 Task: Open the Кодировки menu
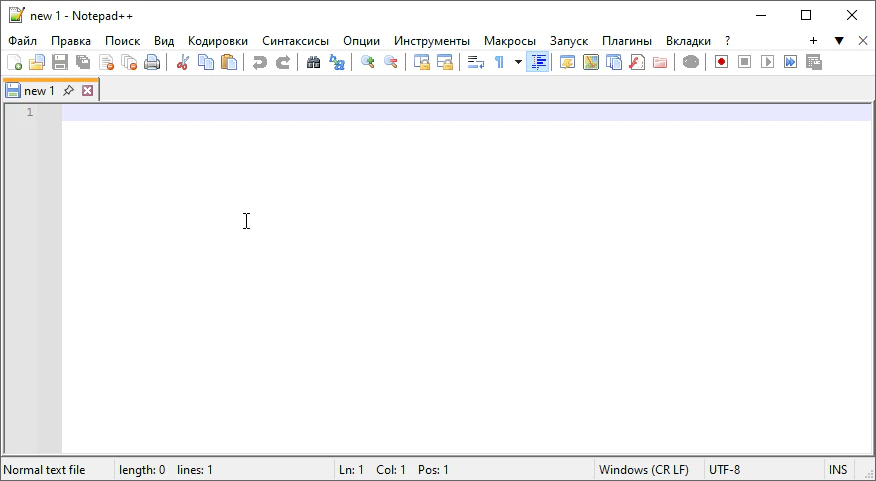point(218,40)
